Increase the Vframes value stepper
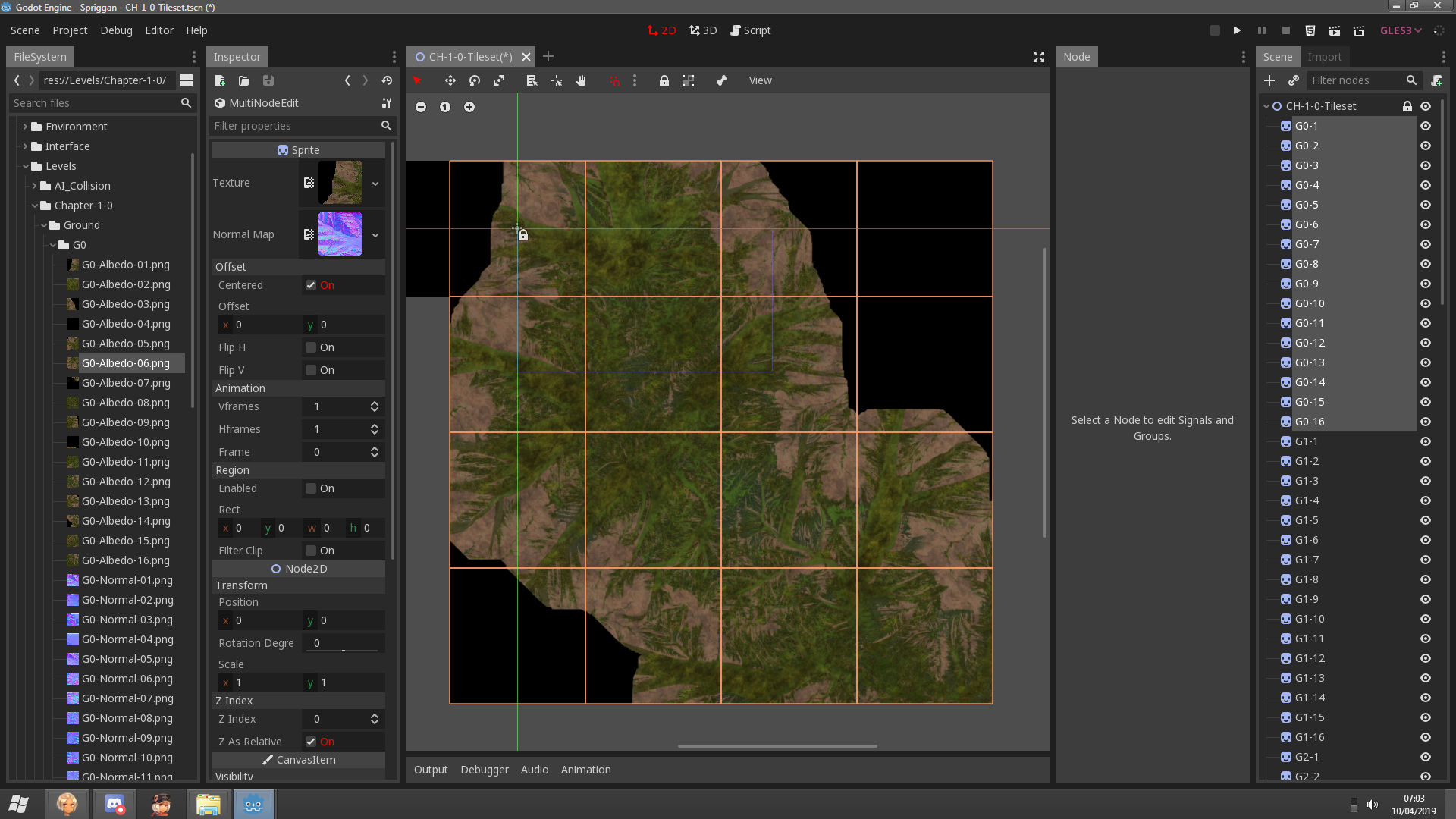The height and width of the screenshot is (819, 1456). (x=374, y=403)
